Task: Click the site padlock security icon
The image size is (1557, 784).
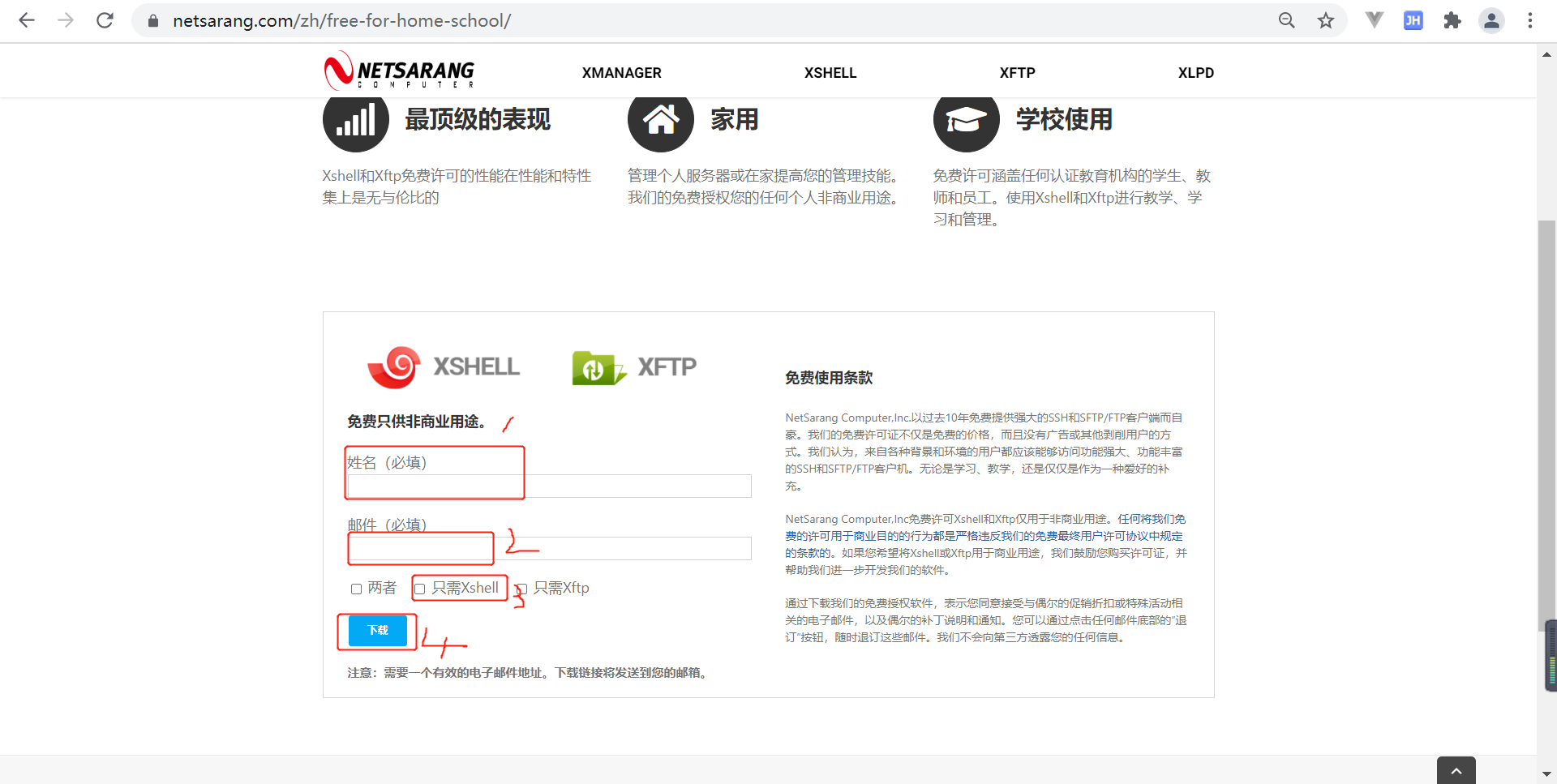Action: click(x=152, y=21)
